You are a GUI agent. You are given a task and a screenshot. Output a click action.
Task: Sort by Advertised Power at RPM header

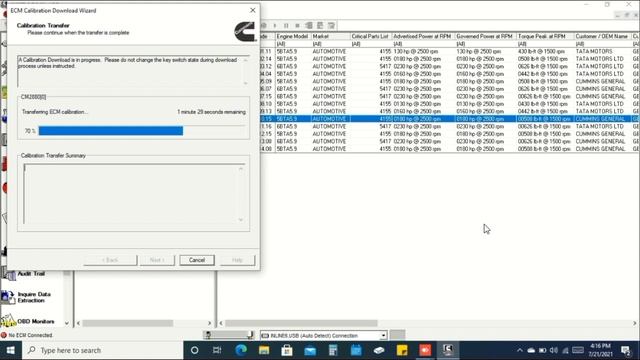pyautogui.click(x=423, y=36)
